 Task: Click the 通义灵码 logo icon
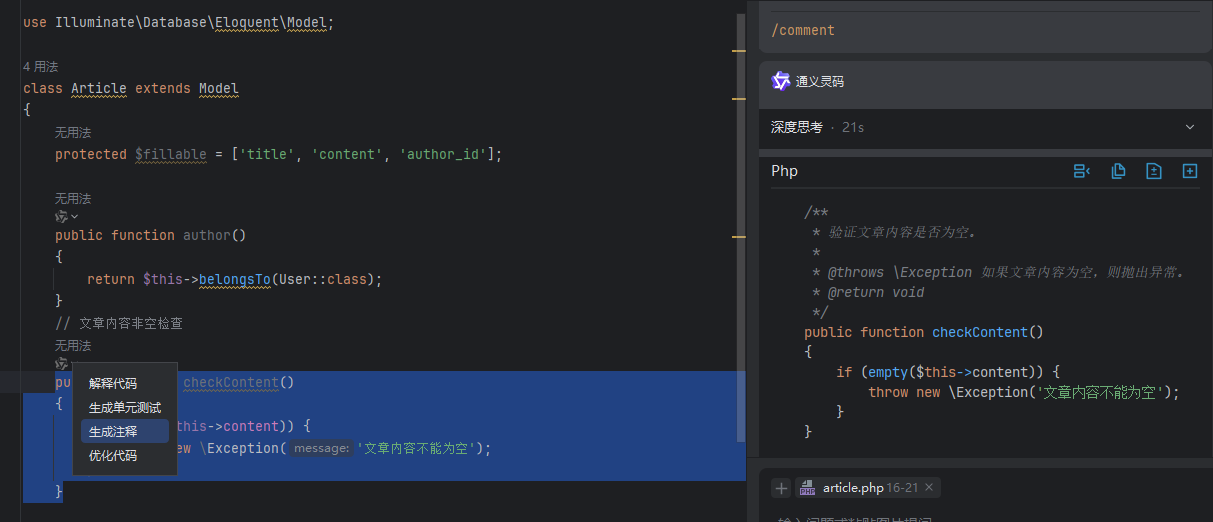click(x=781, y=81)
